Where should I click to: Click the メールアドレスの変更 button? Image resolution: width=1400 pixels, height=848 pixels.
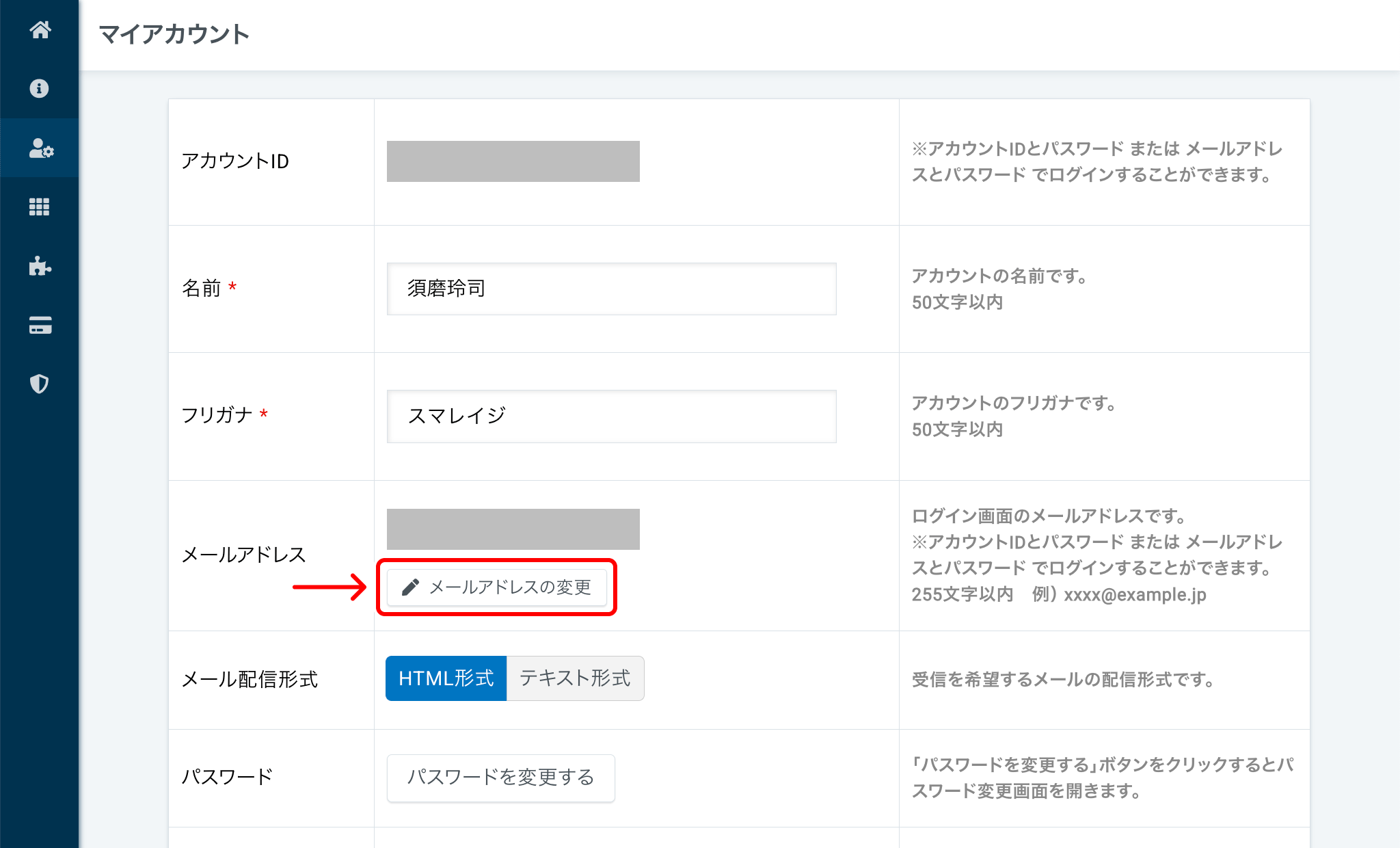tap(497, 587)
